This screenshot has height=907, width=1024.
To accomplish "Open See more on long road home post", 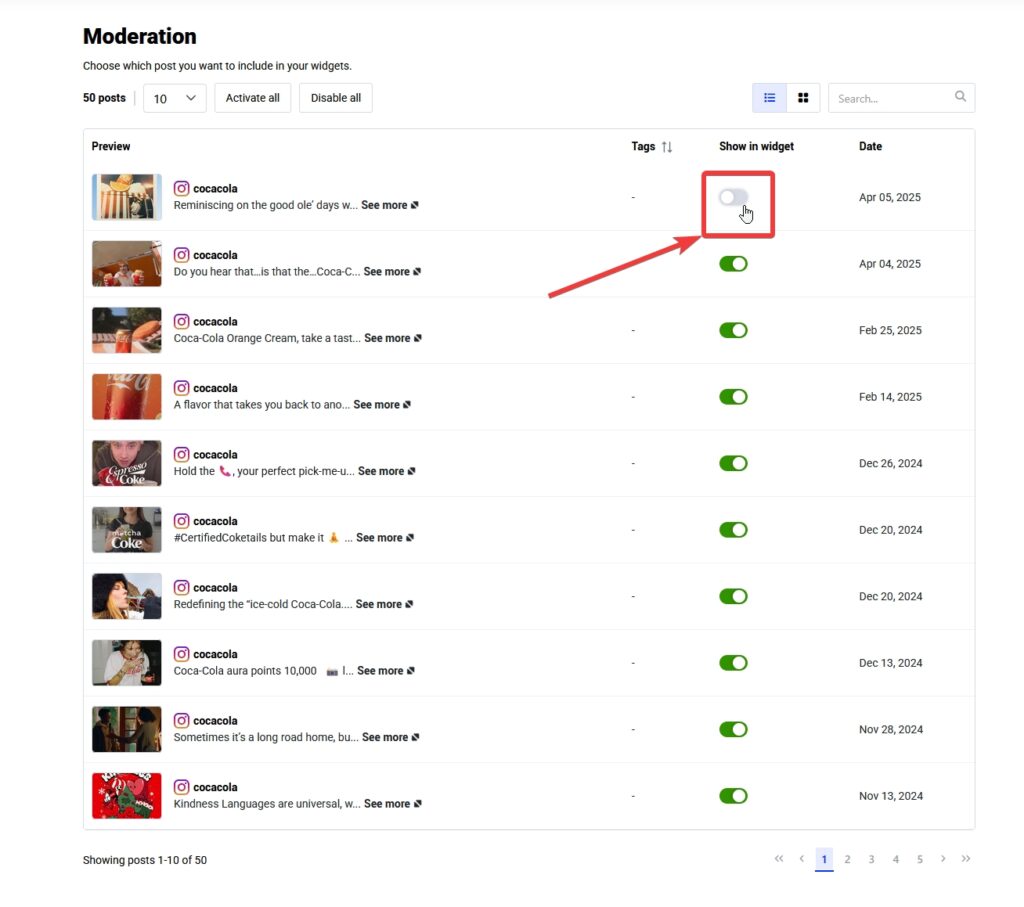I will click(391, 737).
